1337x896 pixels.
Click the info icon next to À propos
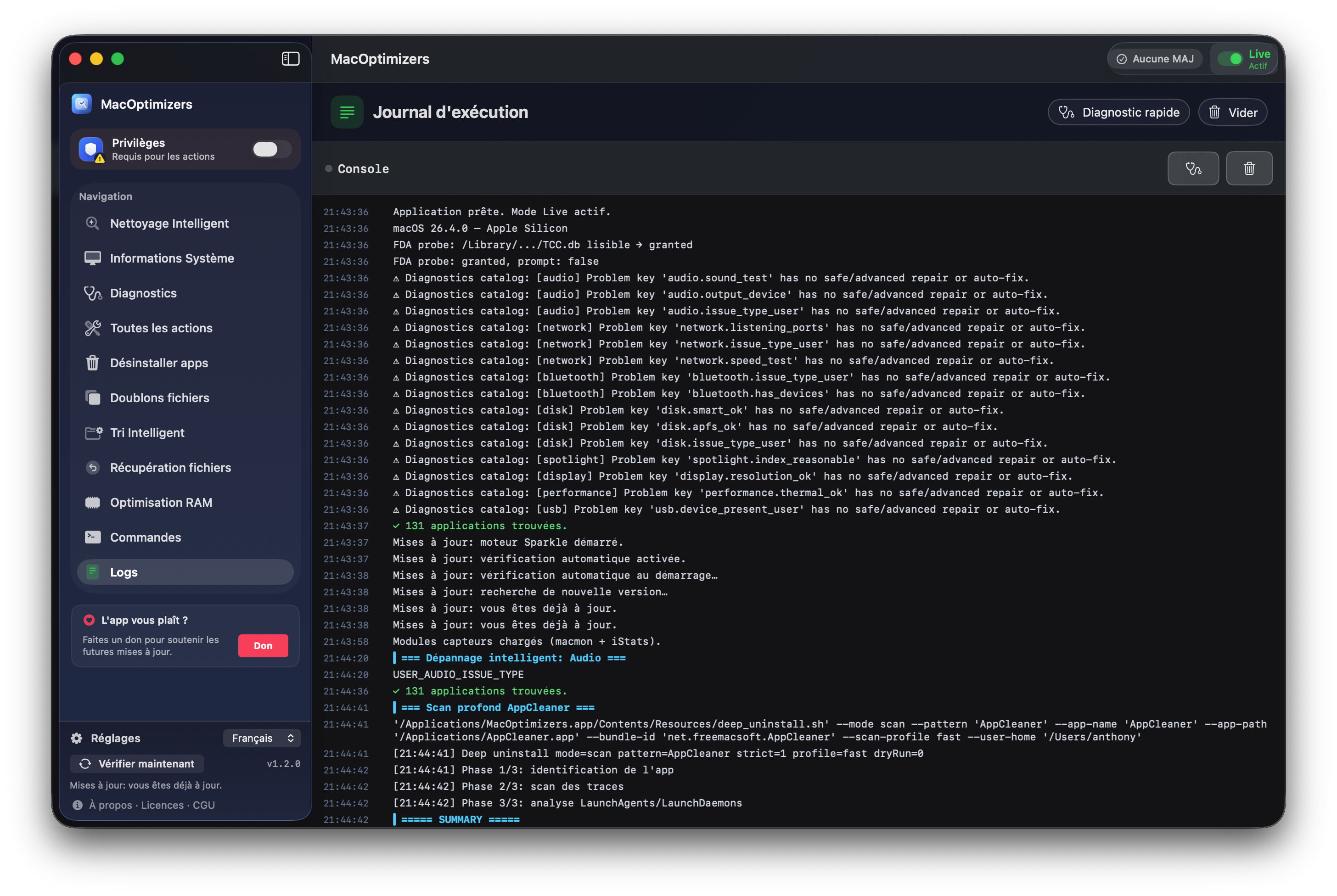(x=78, y=805)
